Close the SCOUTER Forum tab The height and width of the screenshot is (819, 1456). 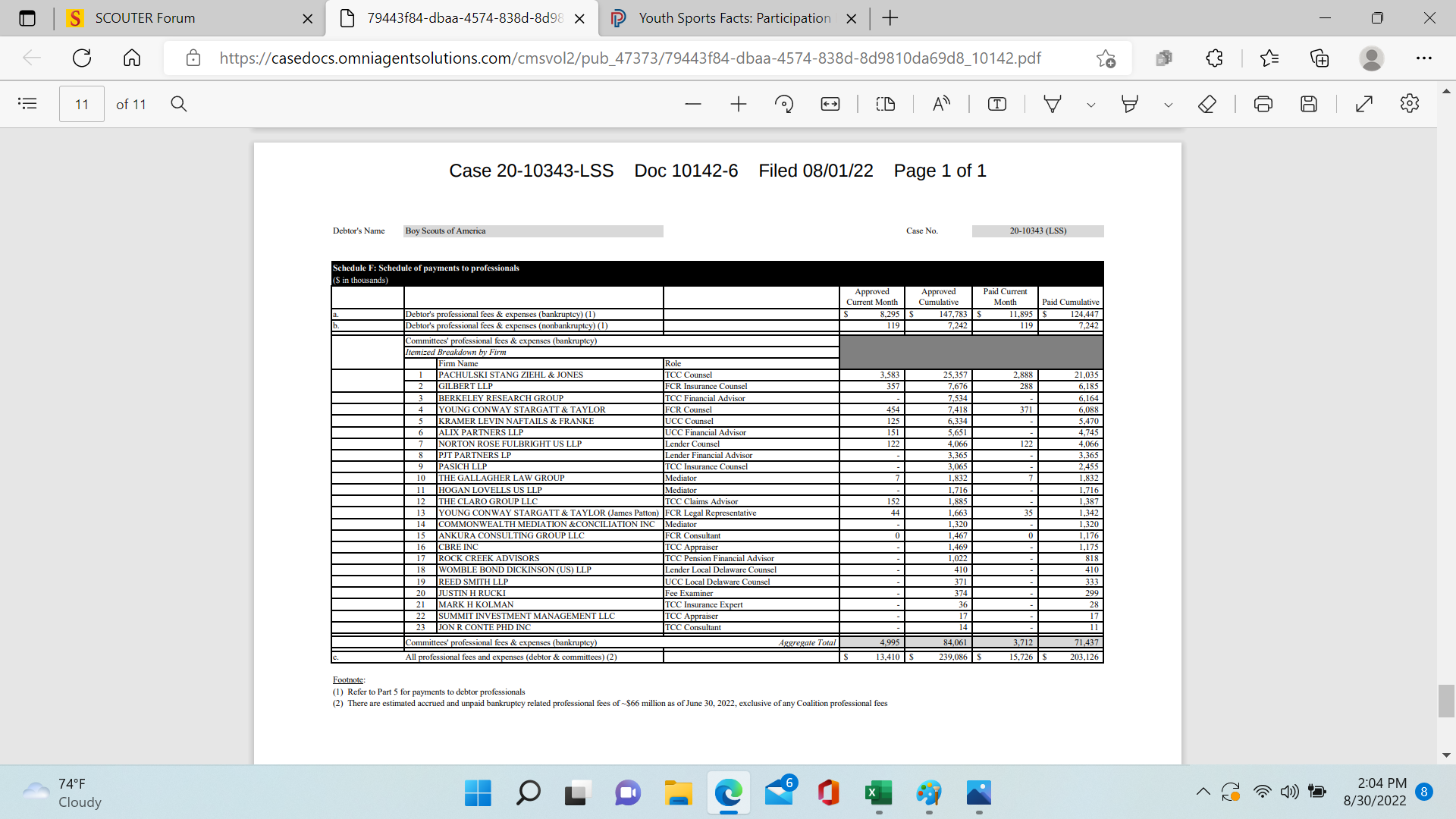point(307,18)
